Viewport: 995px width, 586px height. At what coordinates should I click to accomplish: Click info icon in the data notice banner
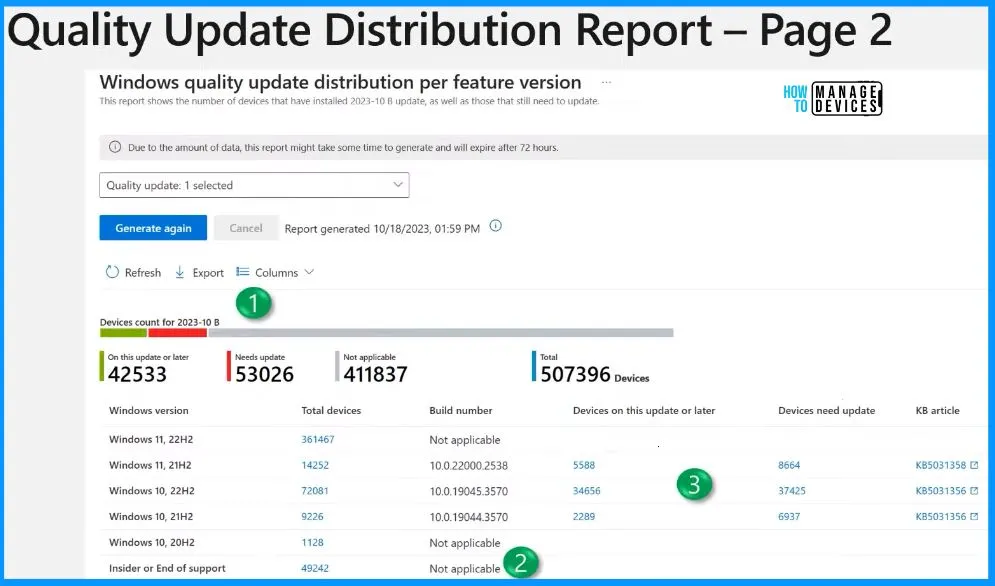pos(115,147)
